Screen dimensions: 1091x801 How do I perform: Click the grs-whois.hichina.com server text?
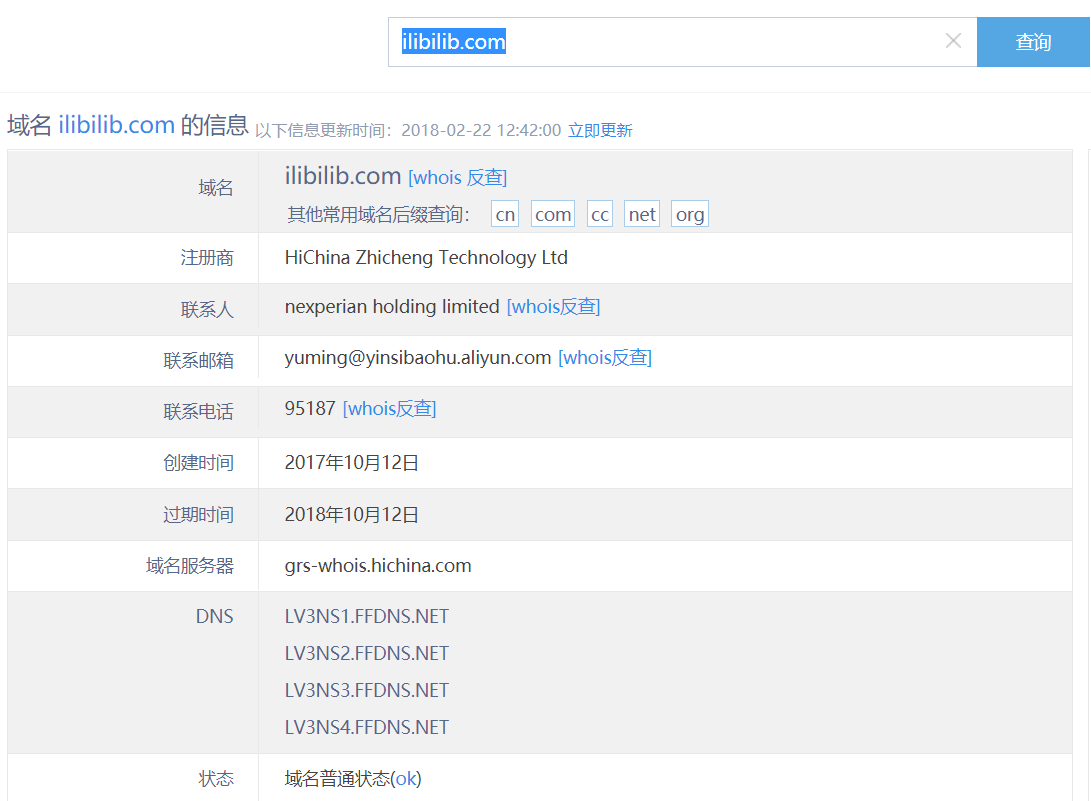(x=378, y=566)
